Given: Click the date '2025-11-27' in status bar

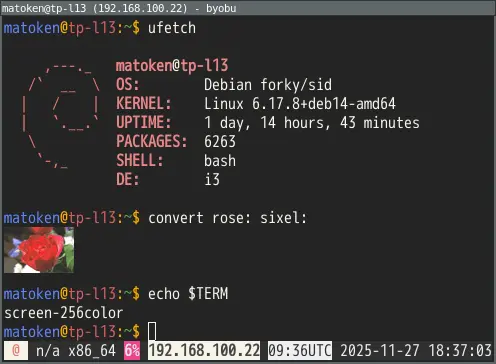Looking at the screenshot, I should pos(380,351).
